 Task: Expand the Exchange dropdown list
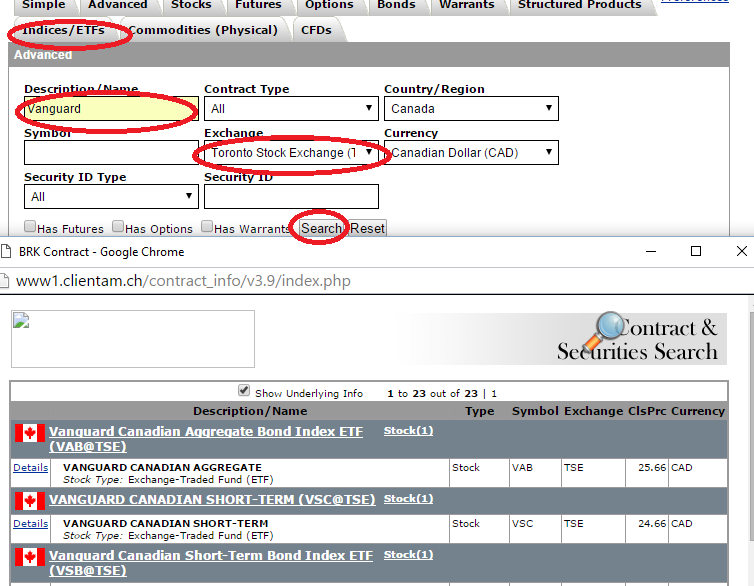point(290,153)
